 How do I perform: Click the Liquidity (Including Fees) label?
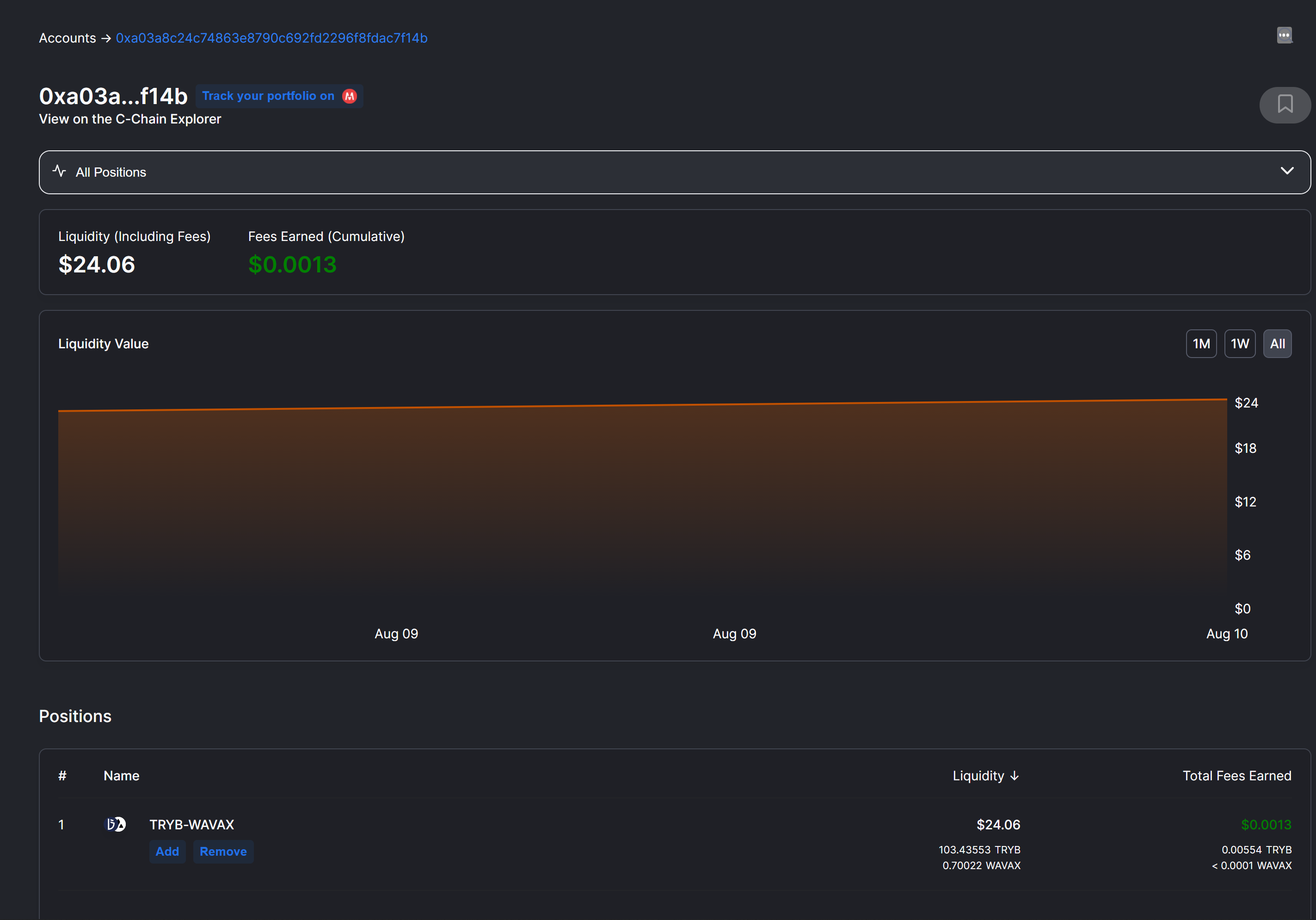[135, 237]
